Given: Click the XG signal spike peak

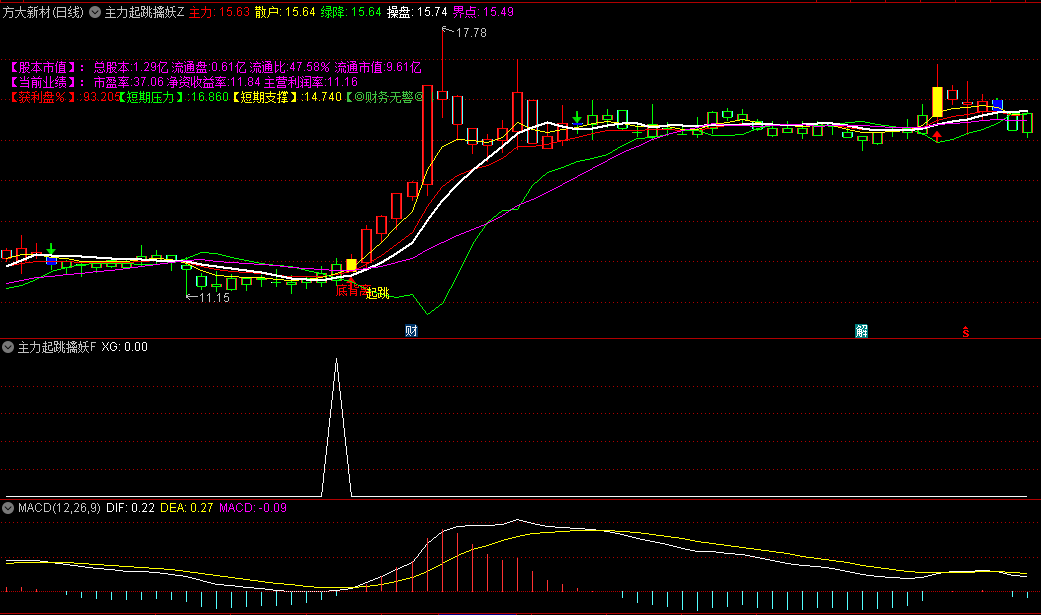Looking at the screenshot, I should (x=336, y=360).
